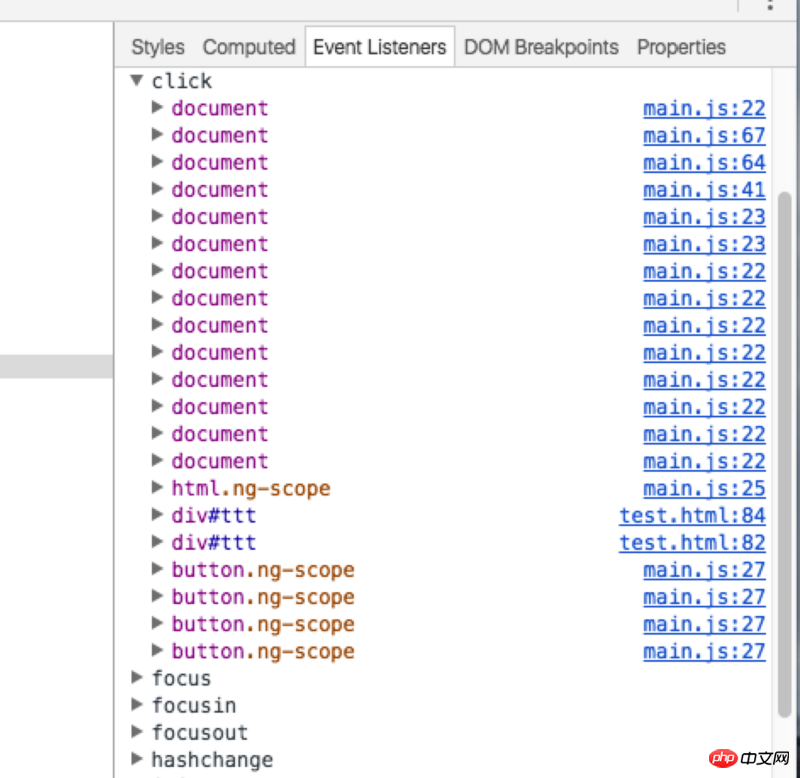Expand the document listener for main.js:67
The image size is (800, 778).
[x=157, y=135]
